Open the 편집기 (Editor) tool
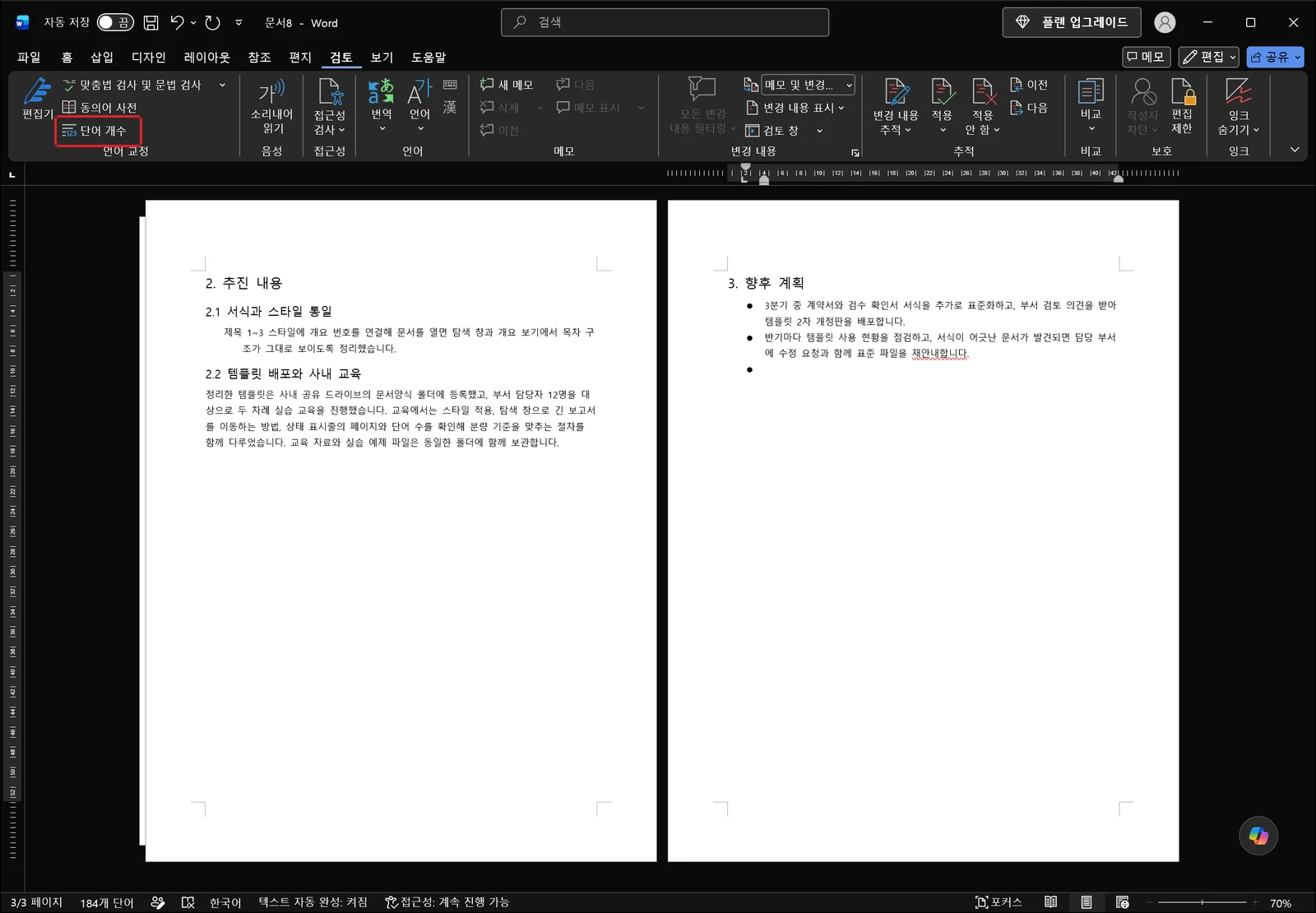The image size is (1316, 913). pyautogui.click(x=37, y=99)
